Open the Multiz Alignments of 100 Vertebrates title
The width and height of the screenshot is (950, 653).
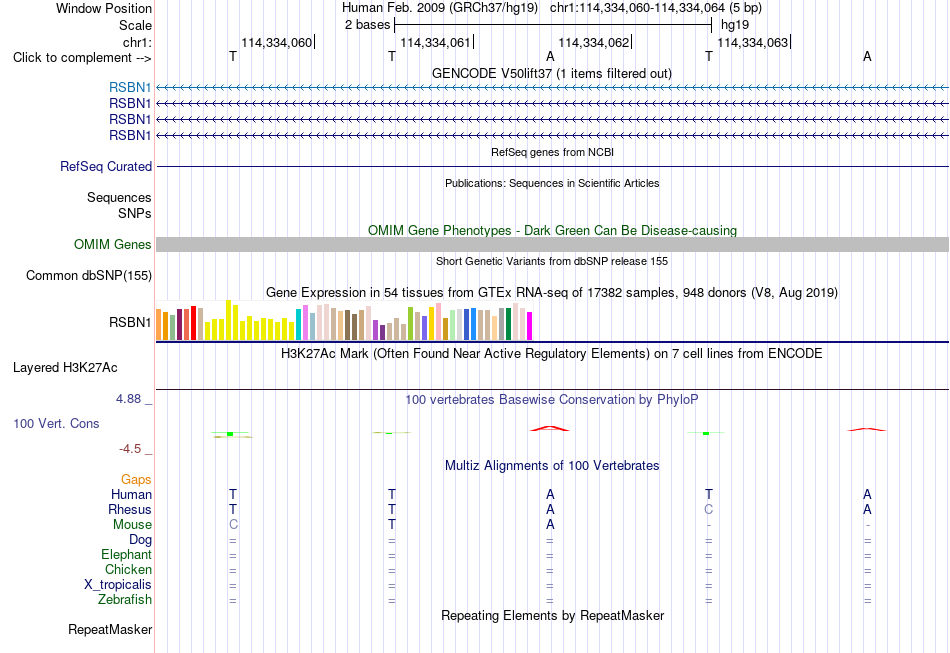tap(552, 466)
